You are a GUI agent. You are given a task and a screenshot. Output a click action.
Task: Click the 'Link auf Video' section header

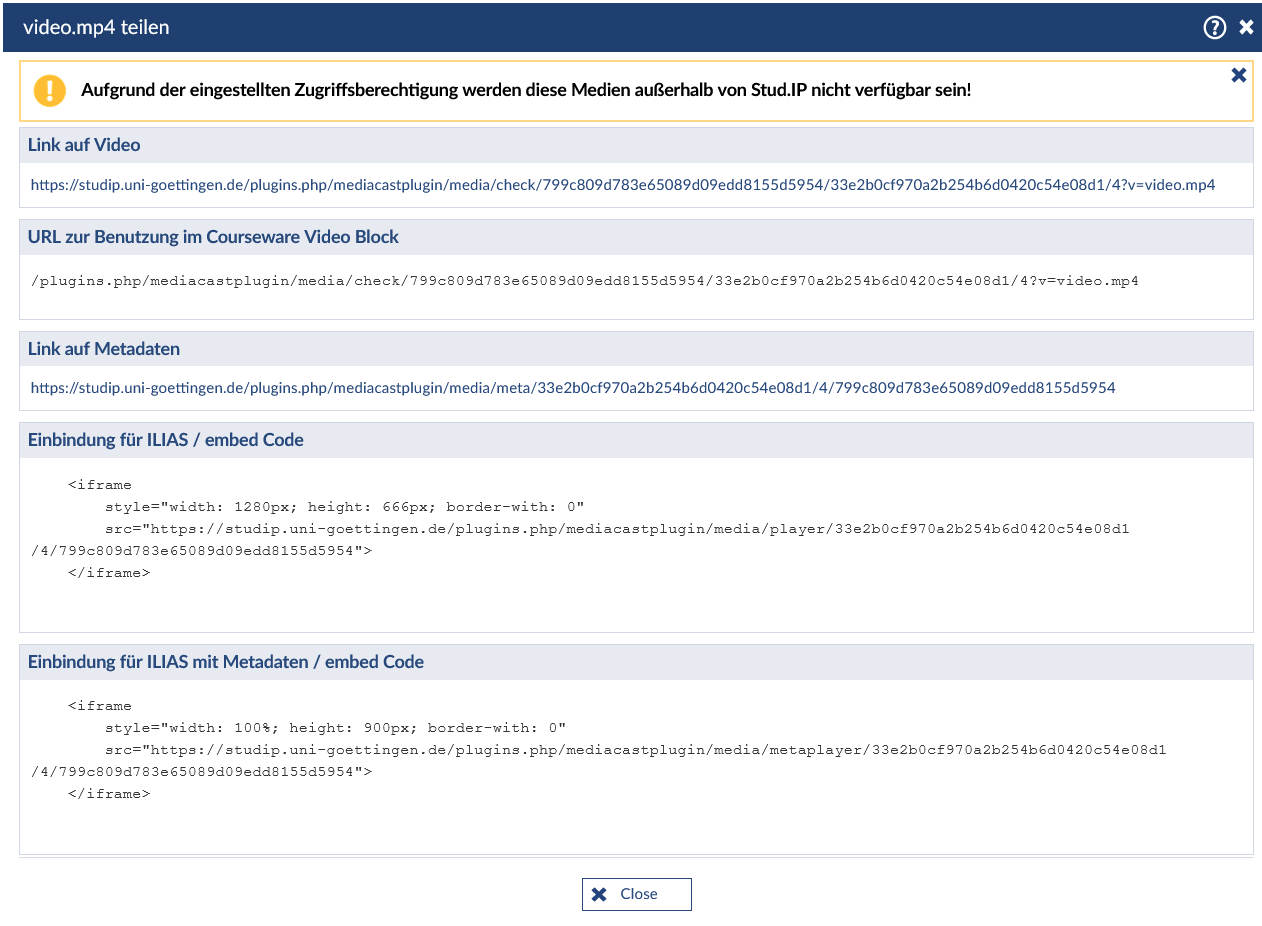tap(84, 145)
